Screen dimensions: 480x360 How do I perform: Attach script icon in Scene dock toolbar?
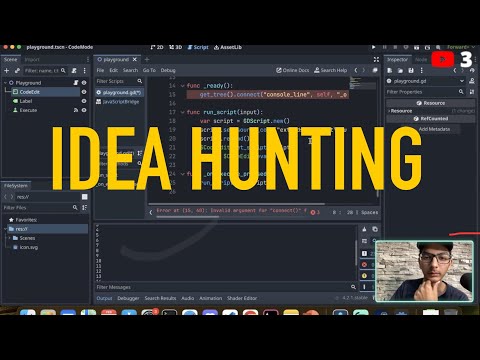point(74,71)
